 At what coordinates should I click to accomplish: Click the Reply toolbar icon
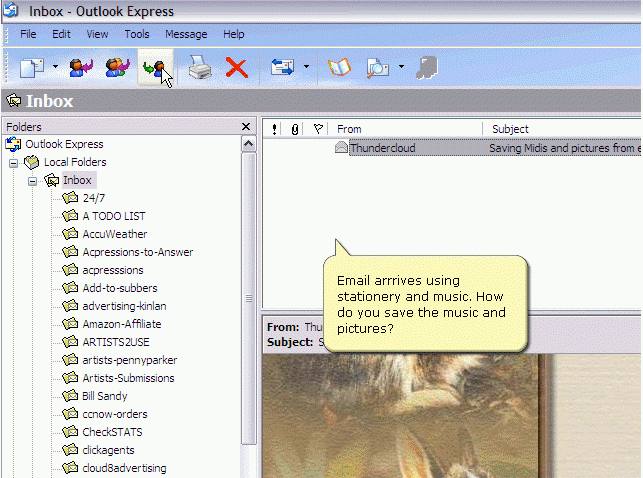[x=81, y=68]
